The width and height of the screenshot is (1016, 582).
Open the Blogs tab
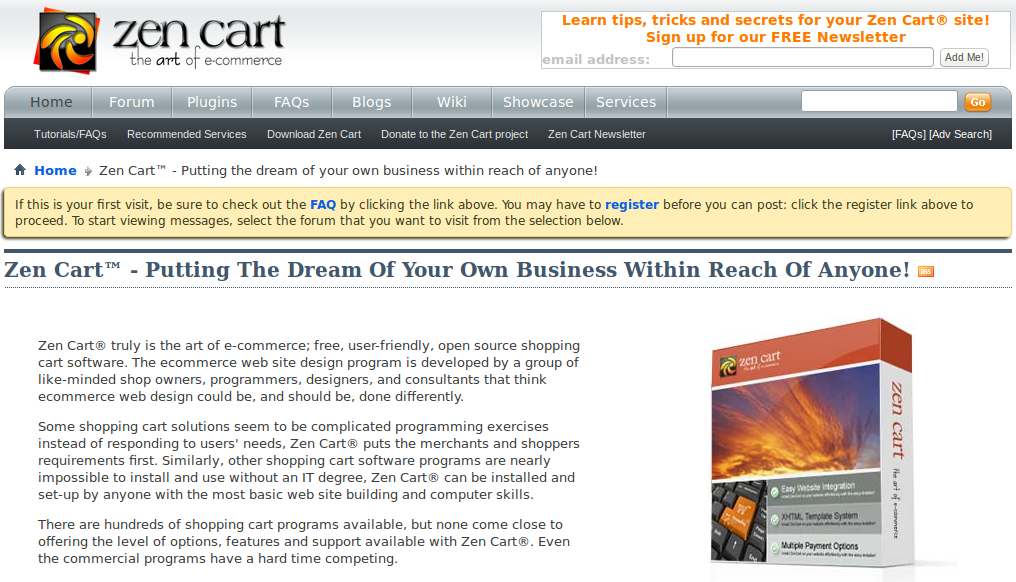pyautogui.click(x=371, y=102)
